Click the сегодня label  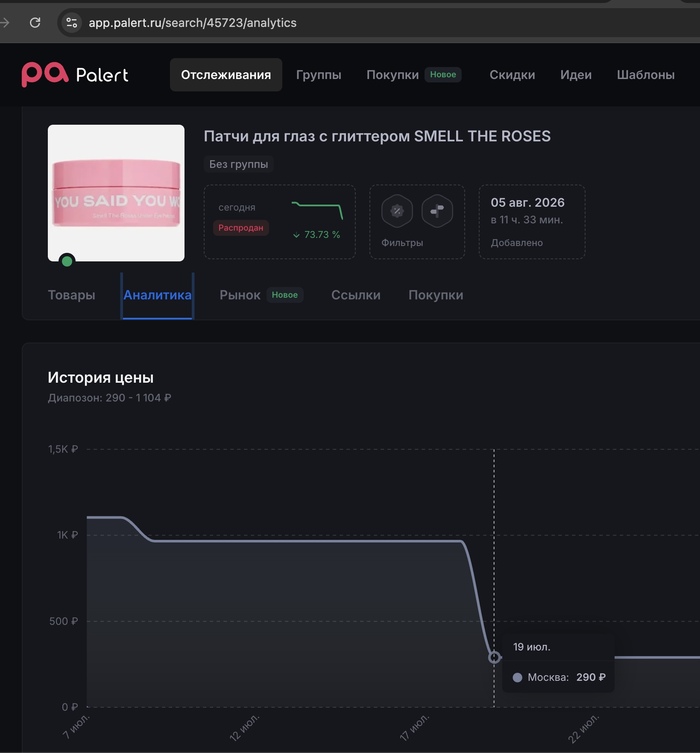(x=237, y=207)
